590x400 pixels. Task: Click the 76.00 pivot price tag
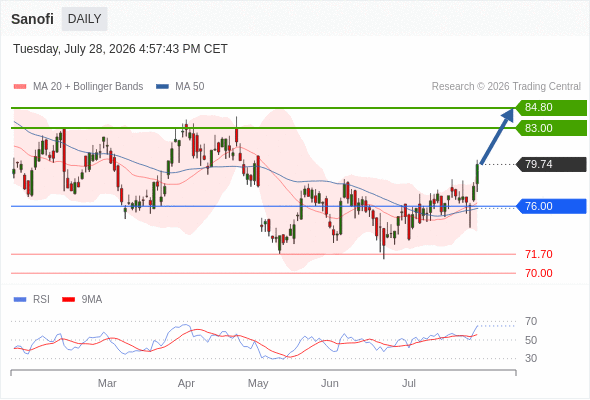551,206
